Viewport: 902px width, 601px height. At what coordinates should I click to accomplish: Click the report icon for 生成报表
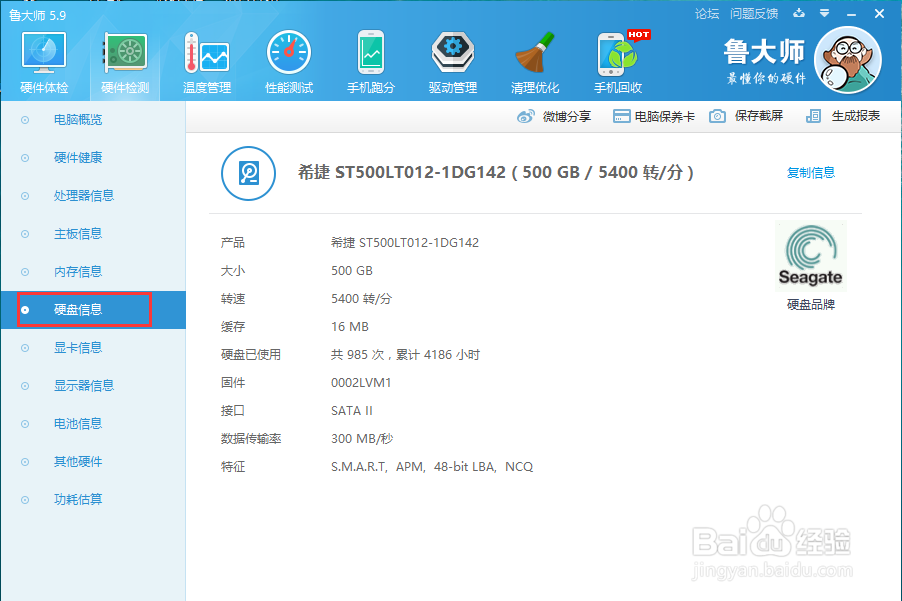[813, 116]
